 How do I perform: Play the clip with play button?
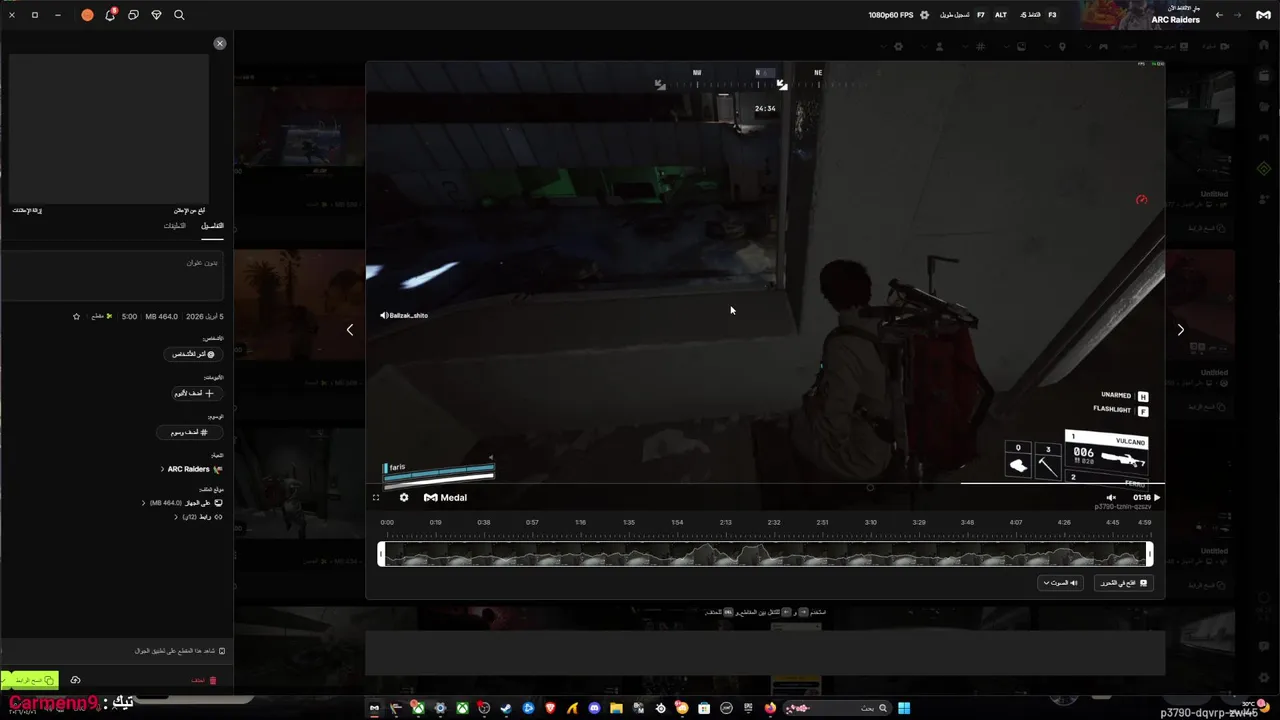[x=1157, y=497]
